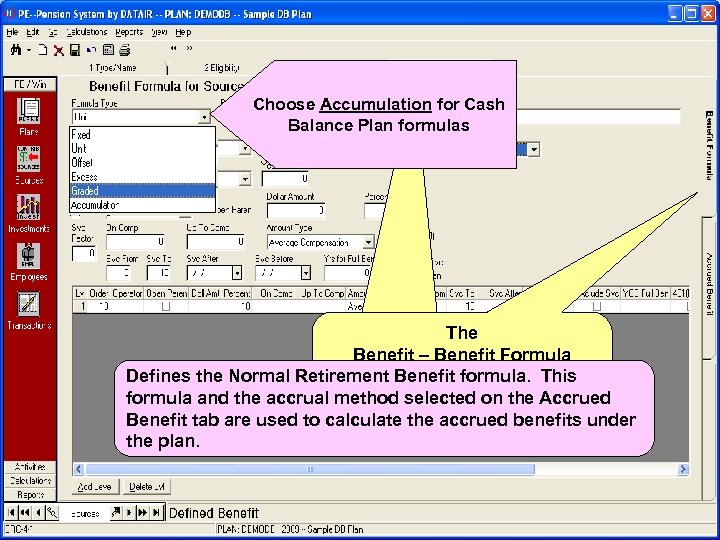The height and width of the screenshot is (540, 720).
Task: Click the double right chevron in toolbar
Action: 189,48
